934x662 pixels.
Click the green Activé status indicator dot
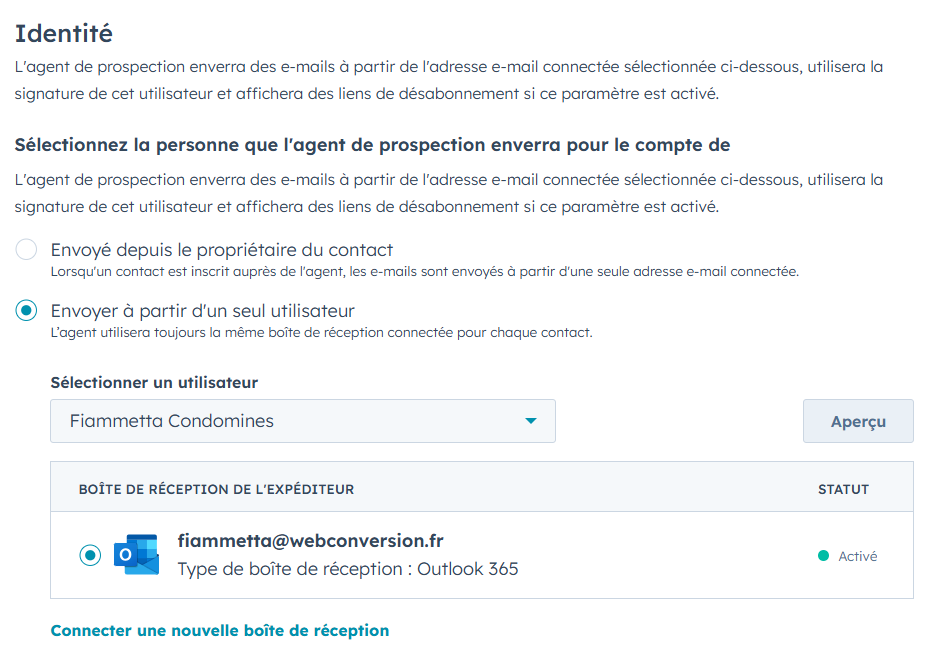coord(826,555)
